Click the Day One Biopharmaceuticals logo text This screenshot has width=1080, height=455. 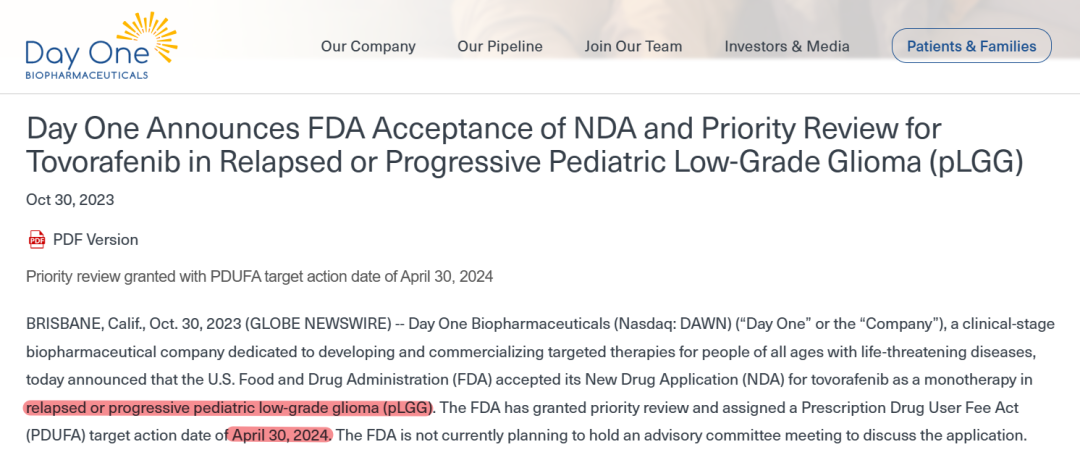coord(88,58)
